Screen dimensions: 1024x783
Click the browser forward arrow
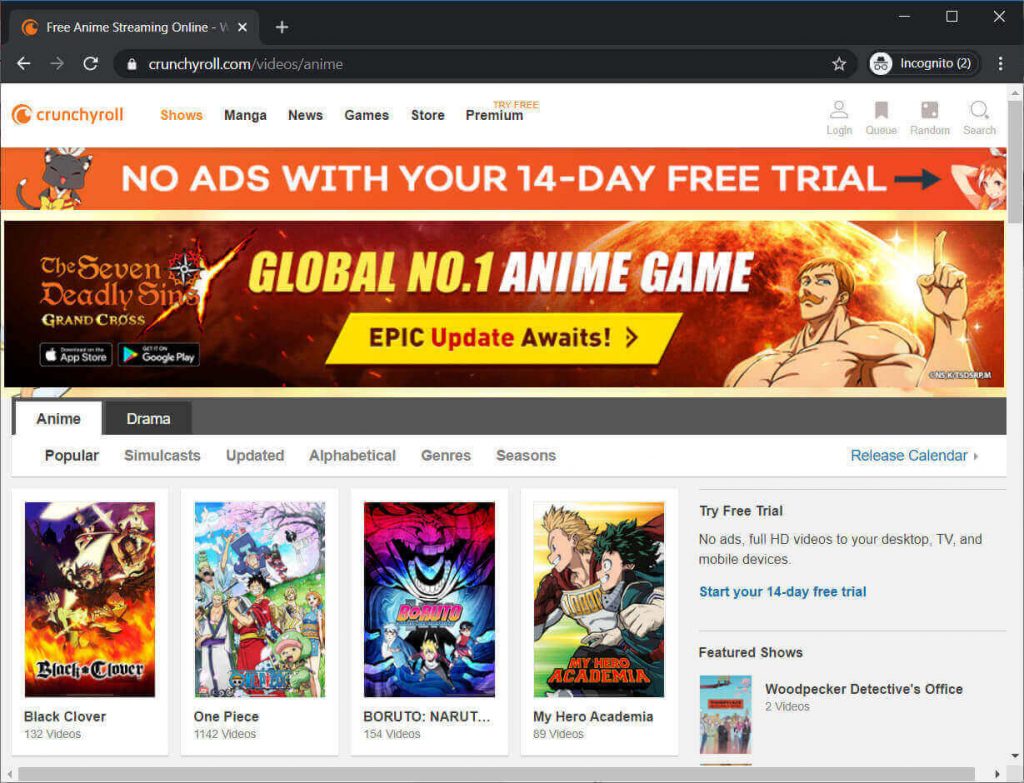pos(57,63)
